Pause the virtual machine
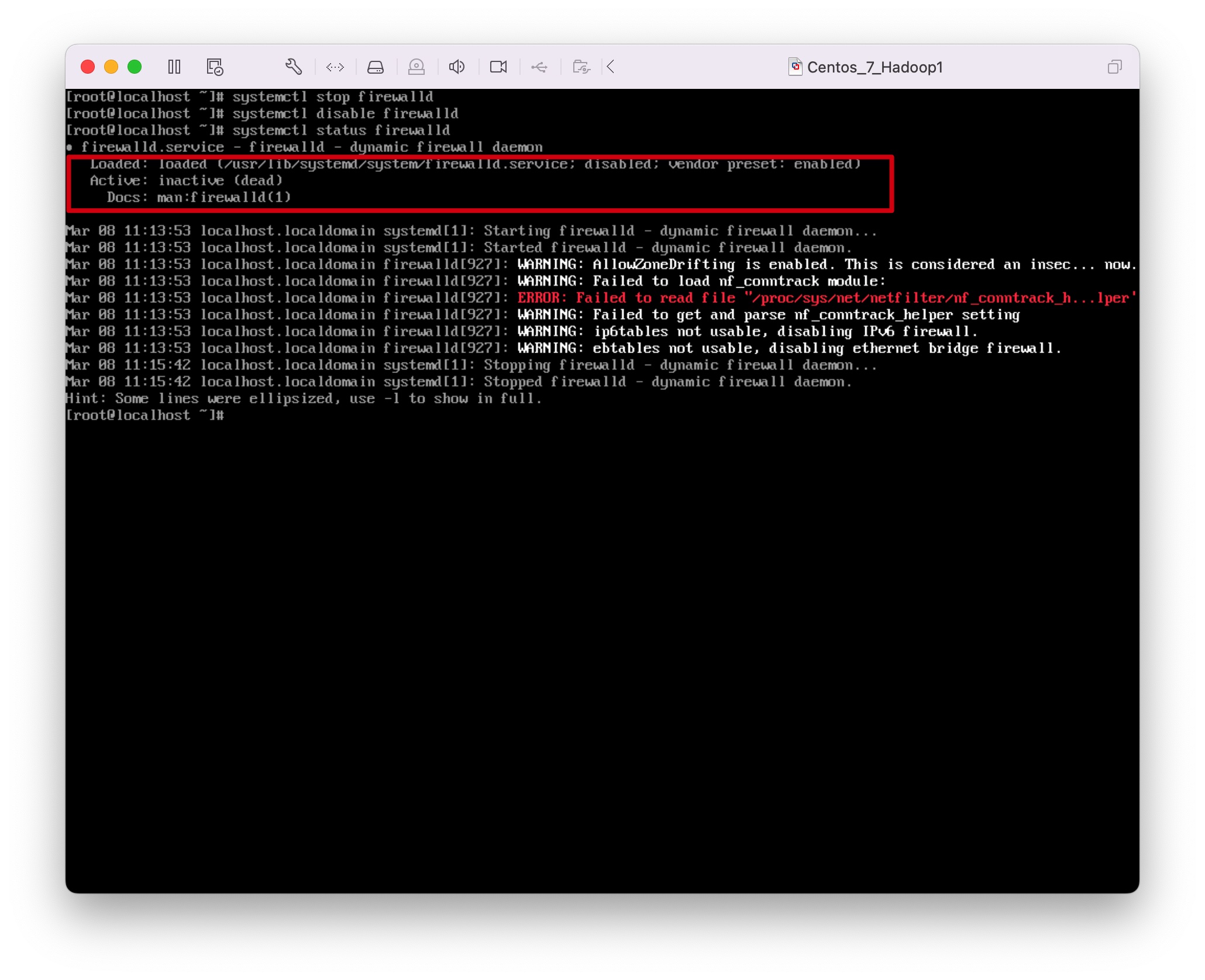Screen dimensions: 1205x980 pos(174,67)
